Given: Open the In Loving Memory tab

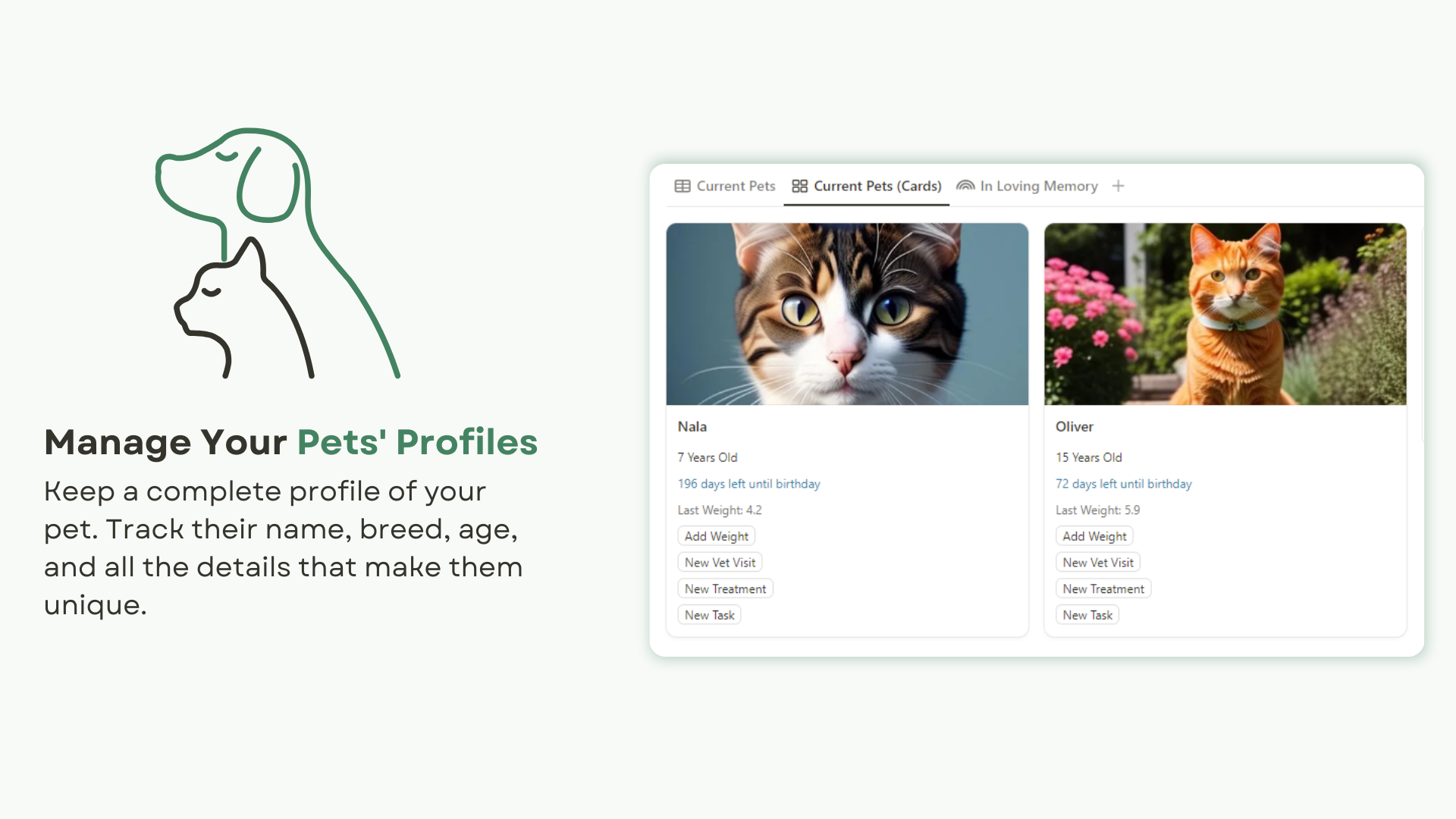Looking at the screenshot, I should click(1038, 186).
